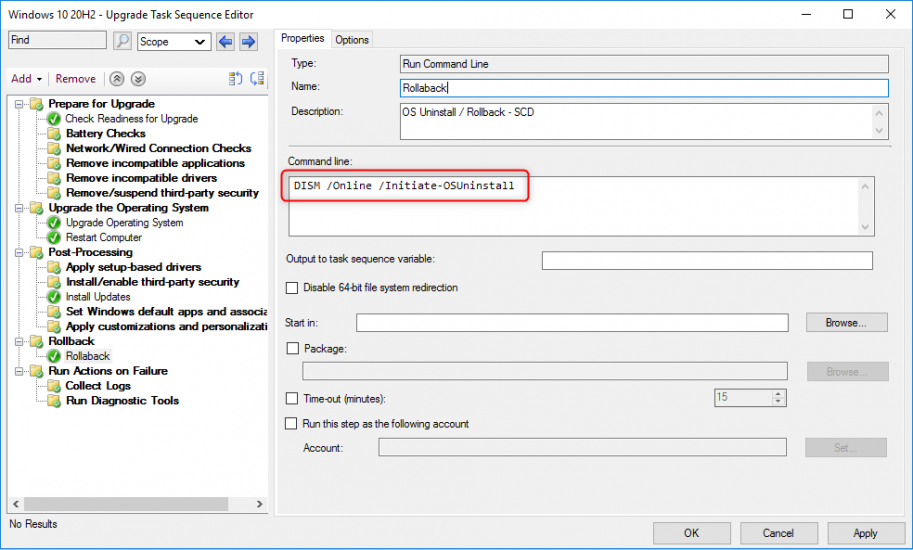This screenshot has width=913, height=550.
Task: Click the Find search magnifier icon
Action: click(122, 41)
